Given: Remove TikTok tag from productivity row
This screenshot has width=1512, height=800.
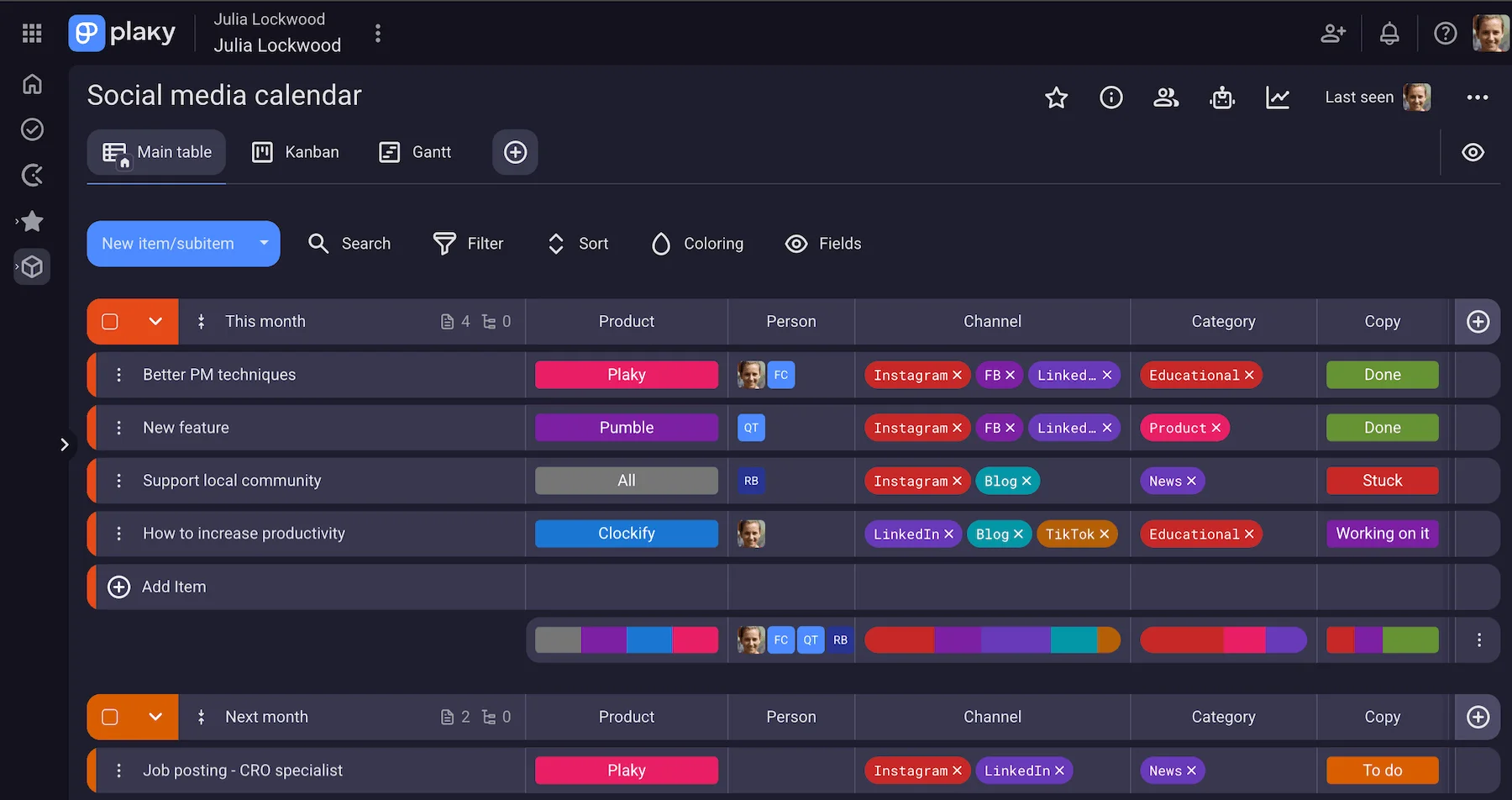Looking at the screenshot, I should (x=1104, y=534).
